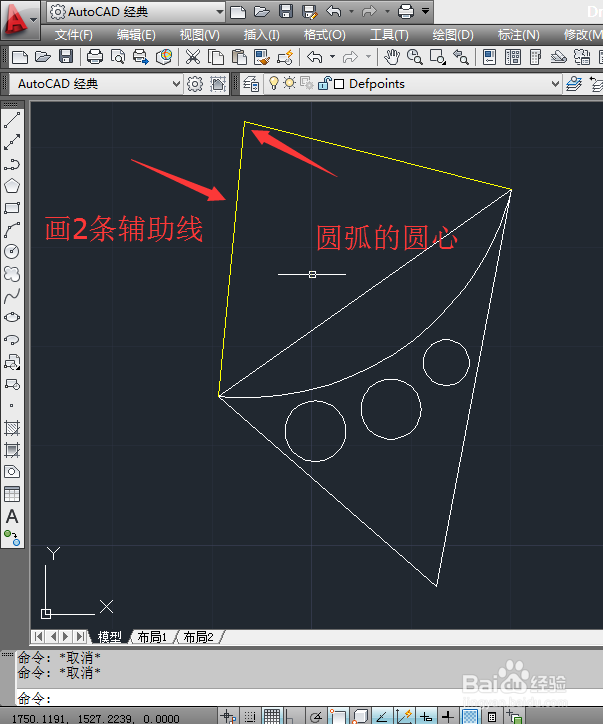The width and height of the screenshot is (603, 724).
Task: Open the Defpoints layer dropdown
Action: [555, 84]
